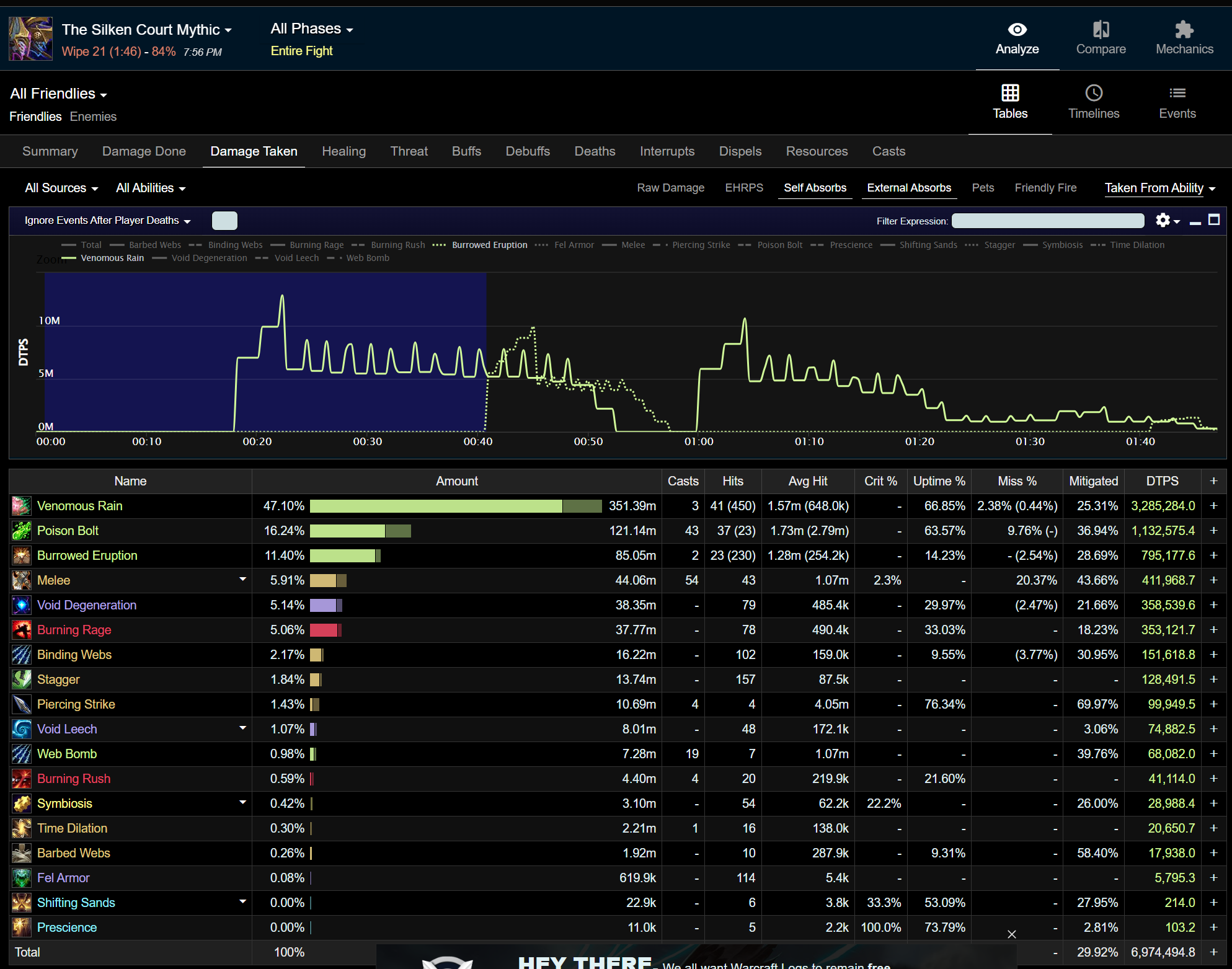
Task: Expand the Melee row arrow
Action: [242, 579]
